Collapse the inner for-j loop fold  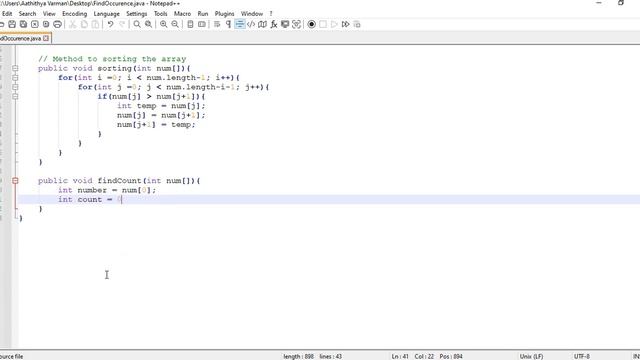pos(15,87)
